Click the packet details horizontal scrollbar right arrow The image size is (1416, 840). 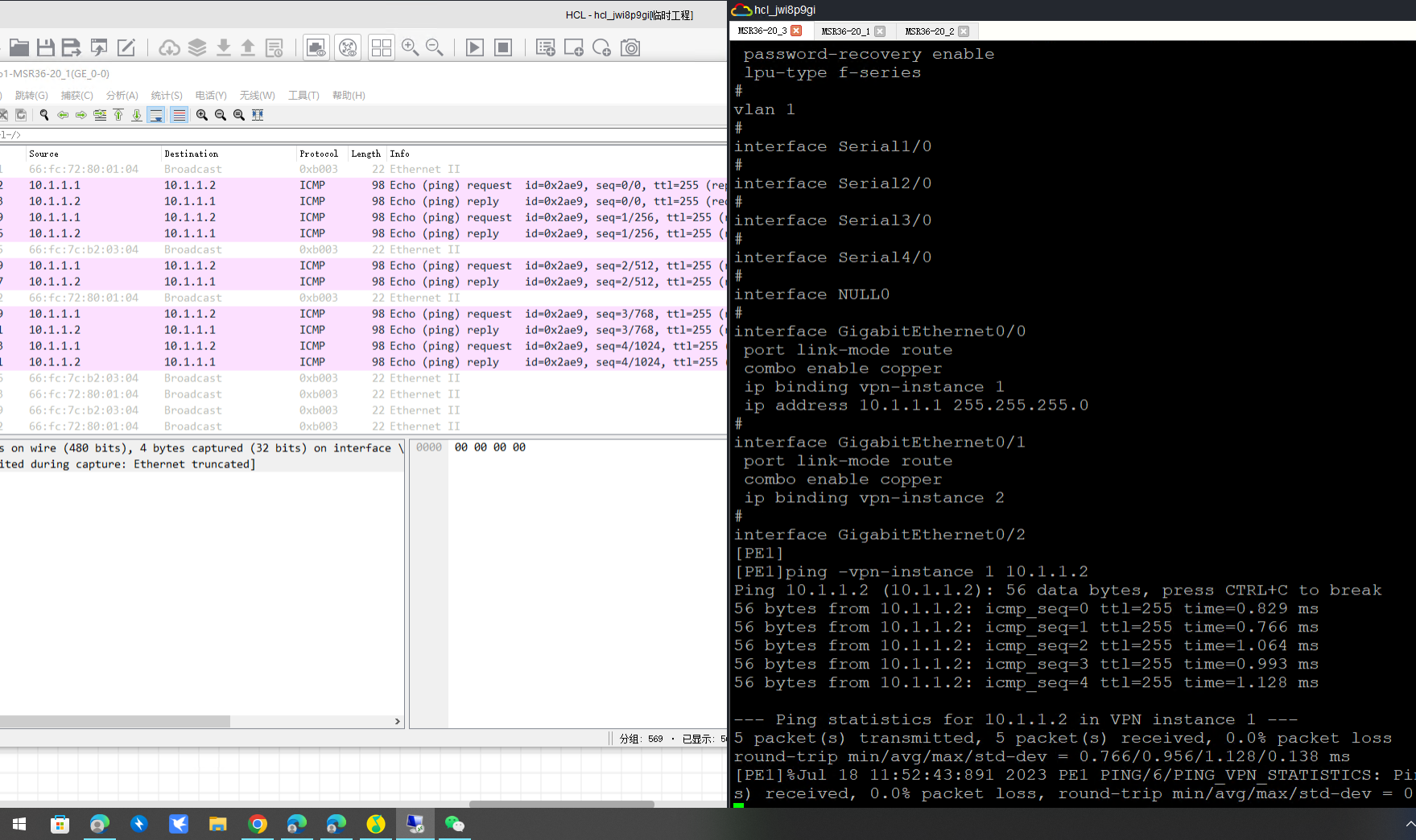pyautogui.click(x=397, y=722)
